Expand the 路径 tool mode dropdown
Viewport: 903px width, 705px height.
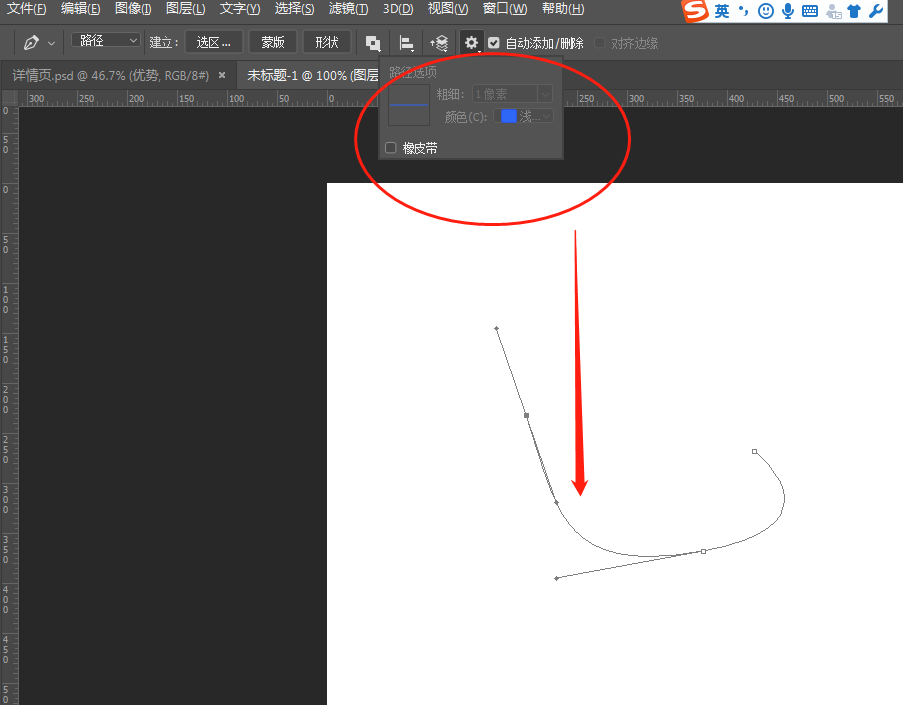click(106, 41)
